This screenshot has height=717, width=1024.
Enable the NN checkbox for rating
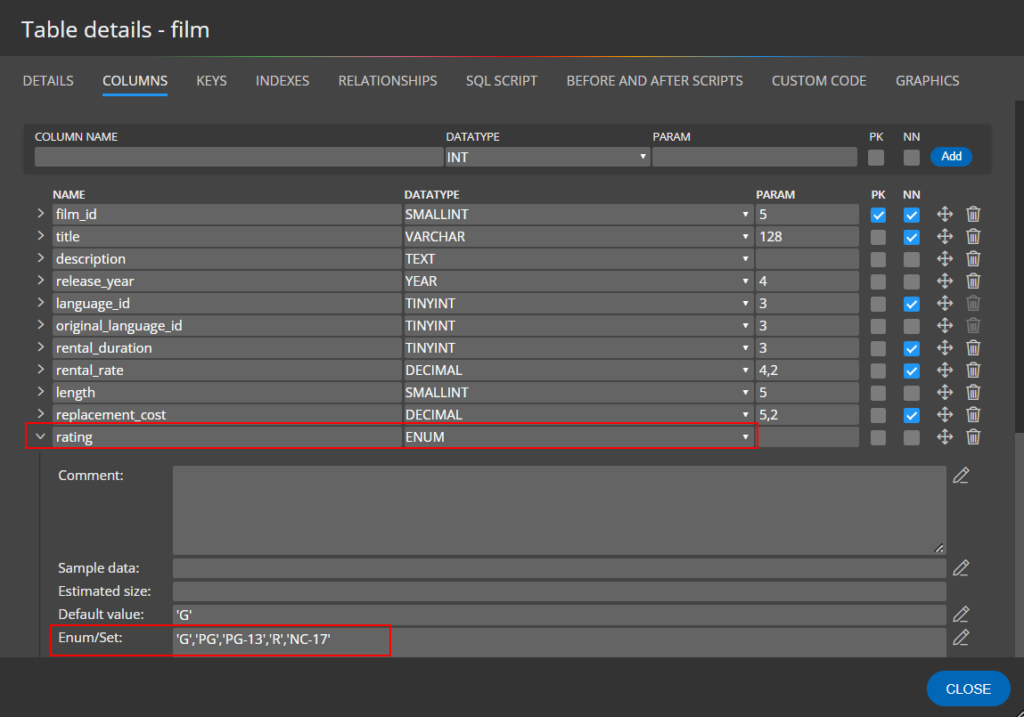click(x=911, y=437)
